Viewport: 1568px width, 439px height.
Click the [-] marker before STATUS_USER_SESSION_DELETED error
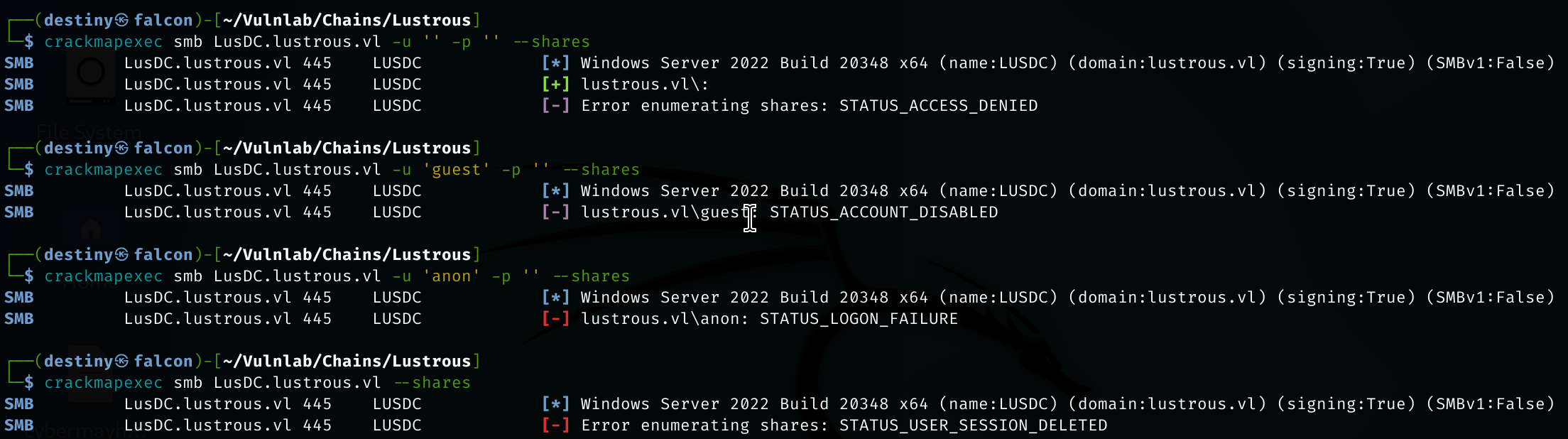click(x=555, y=426)
